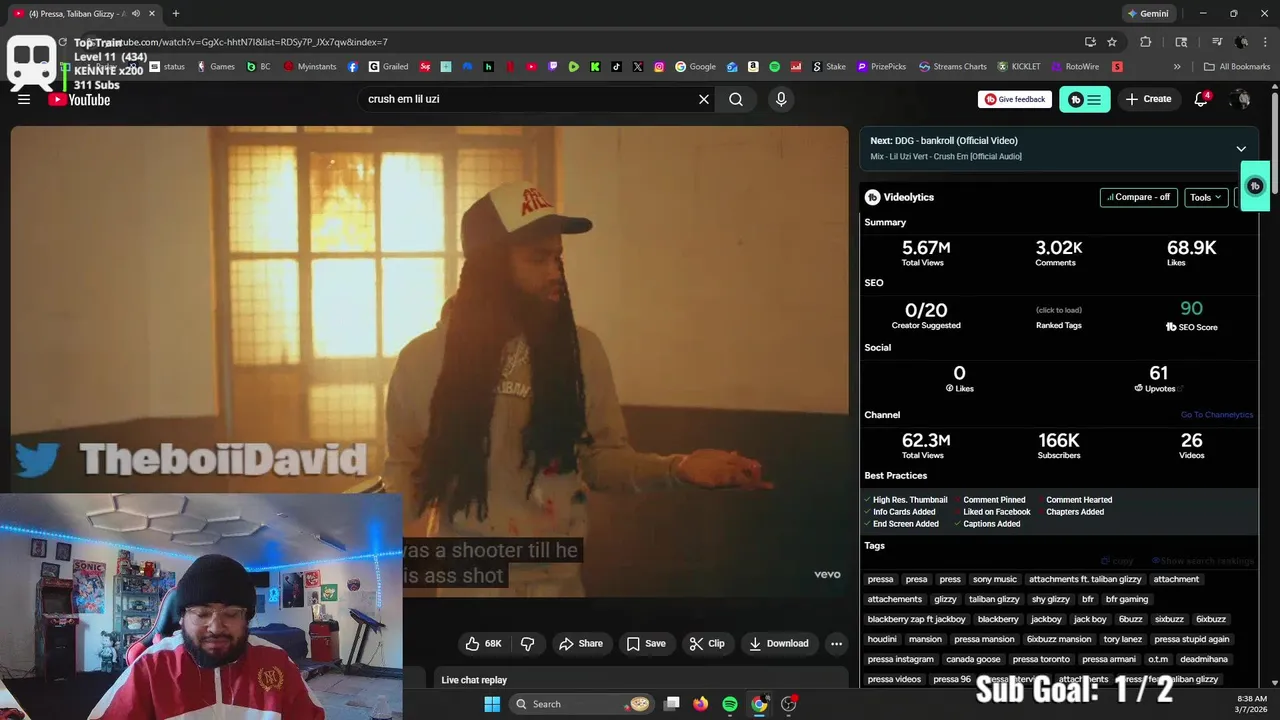
Task: Run search with the magnifier button
Action: (736, 99)
